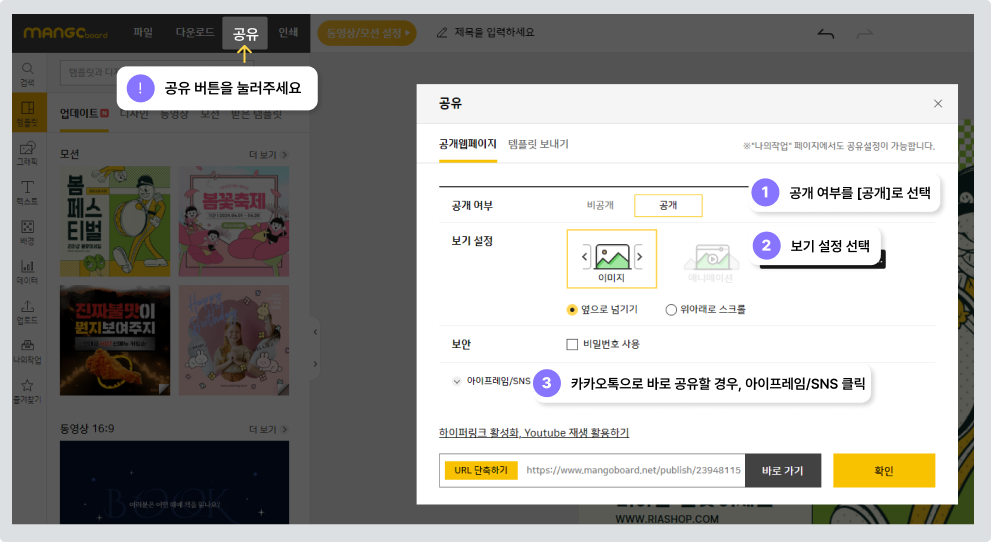Open the 동영상/모션 설정 dropdown
The width and height of the screenshot is (991, 542).
[x=366, y=33]
